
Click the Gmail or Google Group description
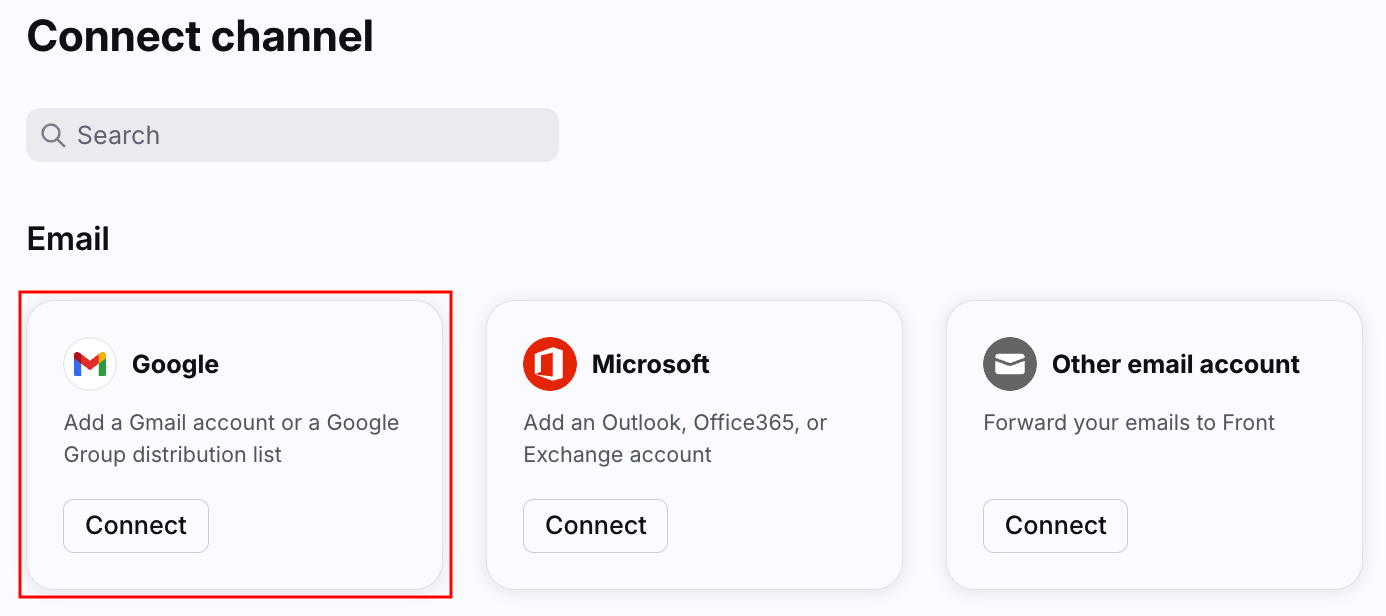(232, 438)
